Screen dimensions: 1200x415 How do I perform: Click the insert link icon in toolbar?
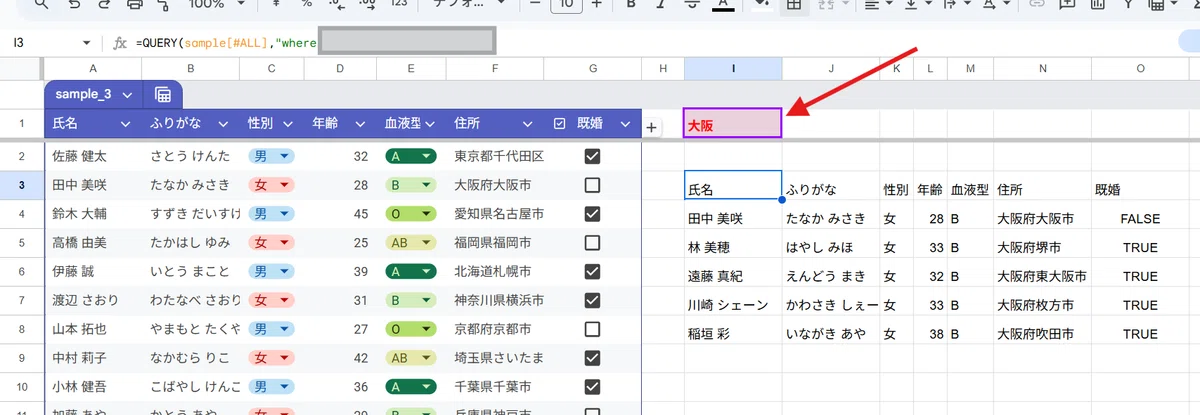(x=1037, y=5)
